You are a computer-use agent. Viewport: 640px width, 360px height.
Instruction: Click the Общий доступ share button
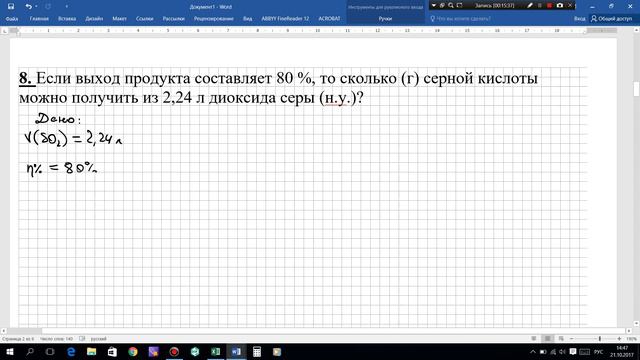(x=612, y=19)
